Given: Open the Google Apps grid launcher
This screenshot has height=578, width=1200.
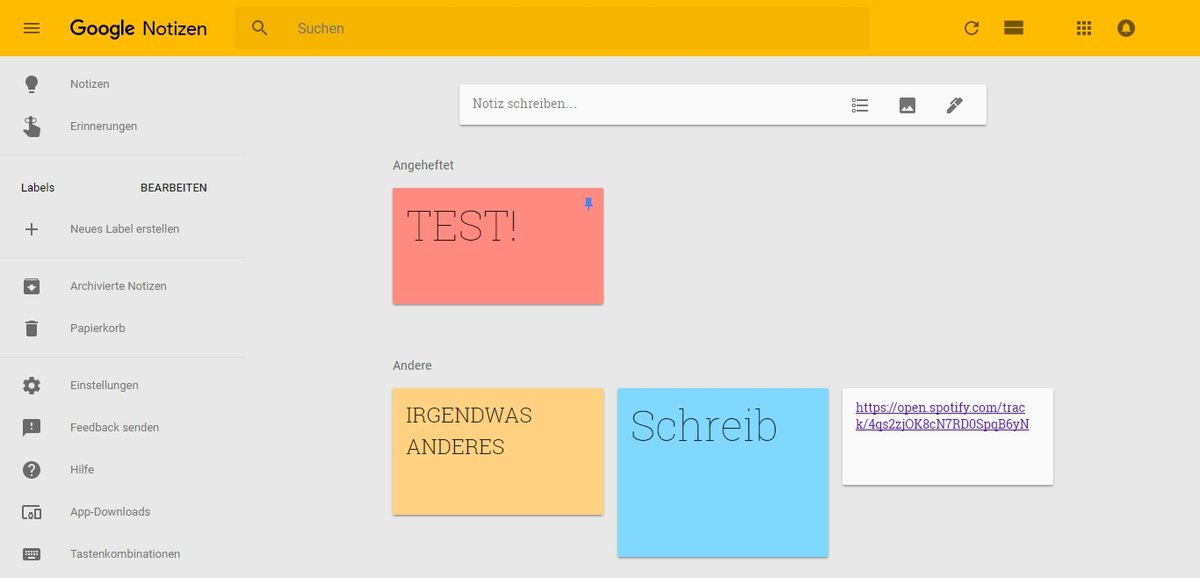Looking at the screenshot, I should pyautogui.click(x=1083, y=28).
